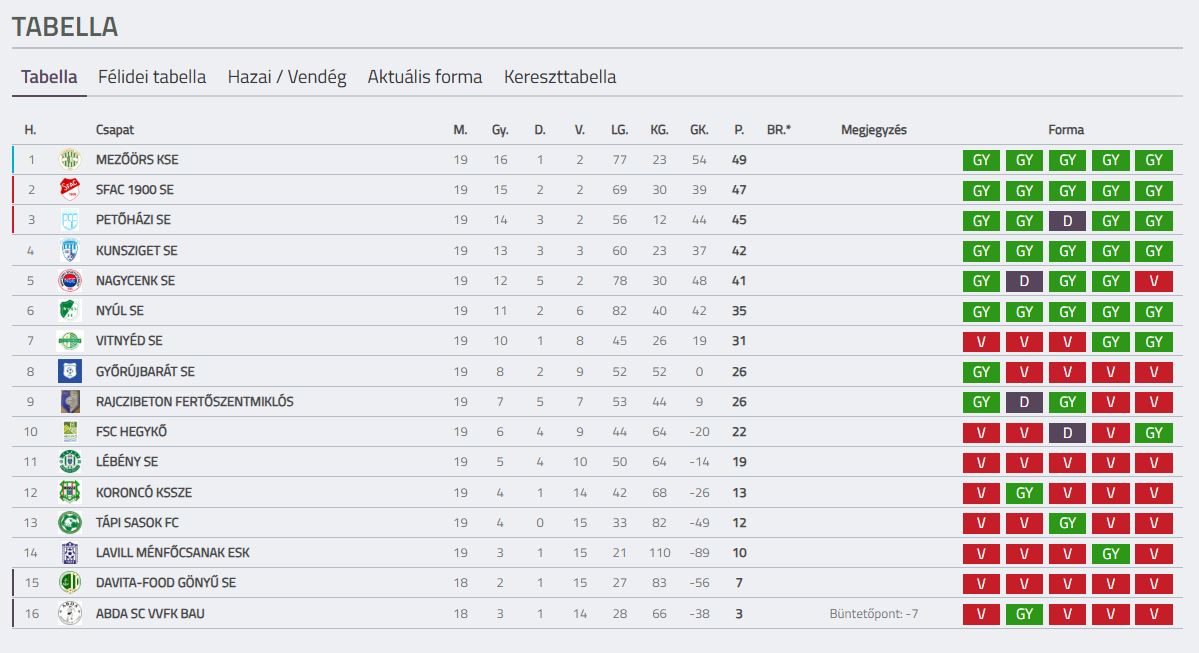The height and width of the screenshot is (653, 1199).
Task: Select the Nagycenk SE round crest
Action: [70, 281]
